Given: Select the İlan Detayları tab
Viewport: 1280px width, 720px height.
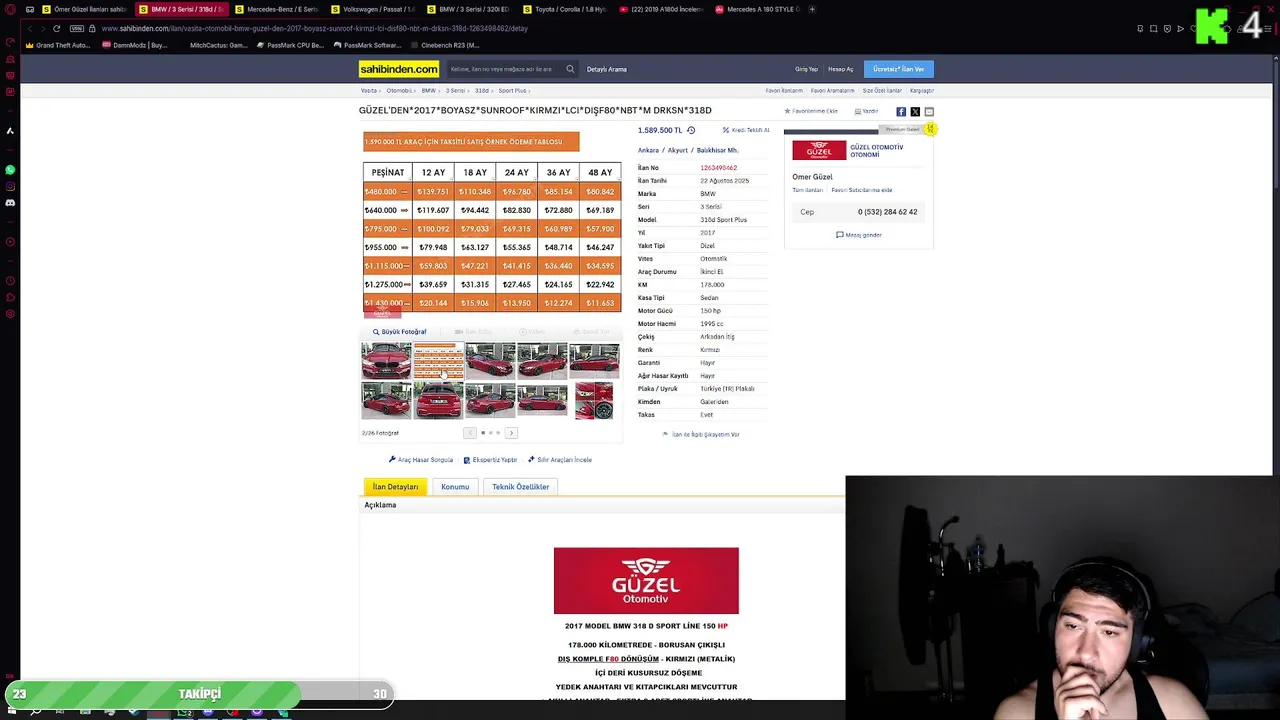Looking at the screenshot, I should 395,487.
